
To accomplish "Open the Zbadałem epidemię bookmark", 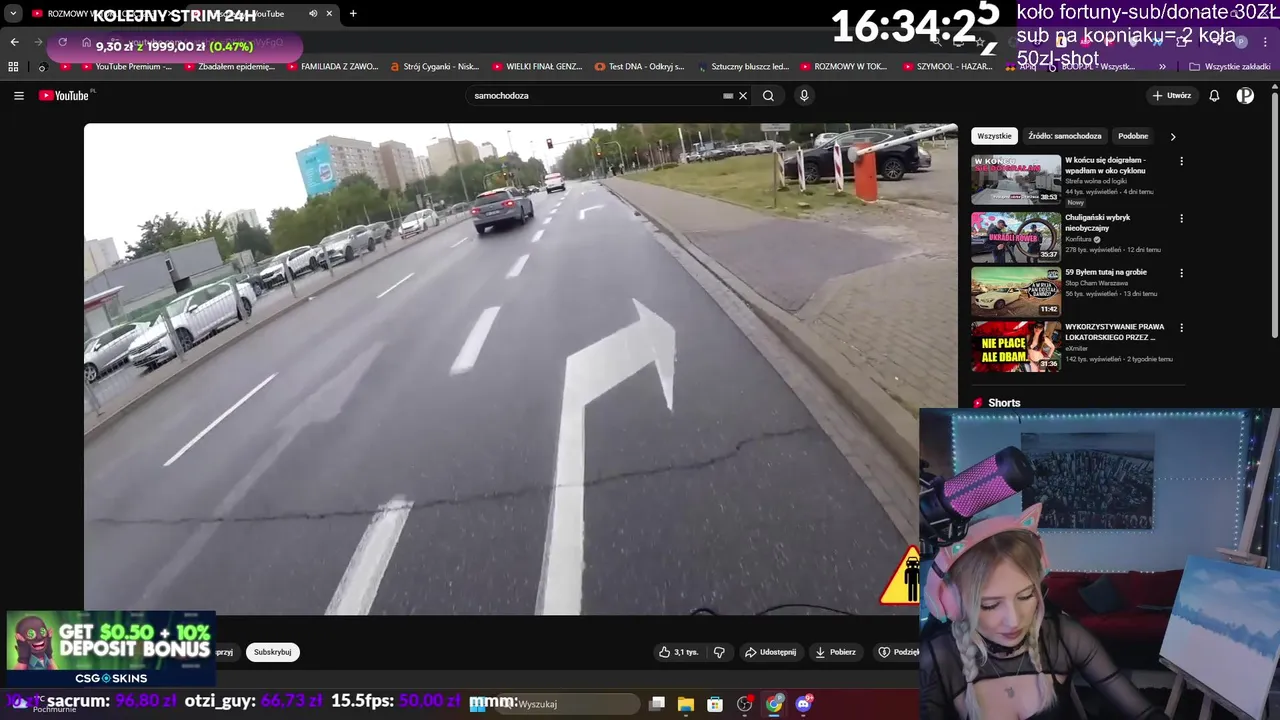I will pos(228,66).
